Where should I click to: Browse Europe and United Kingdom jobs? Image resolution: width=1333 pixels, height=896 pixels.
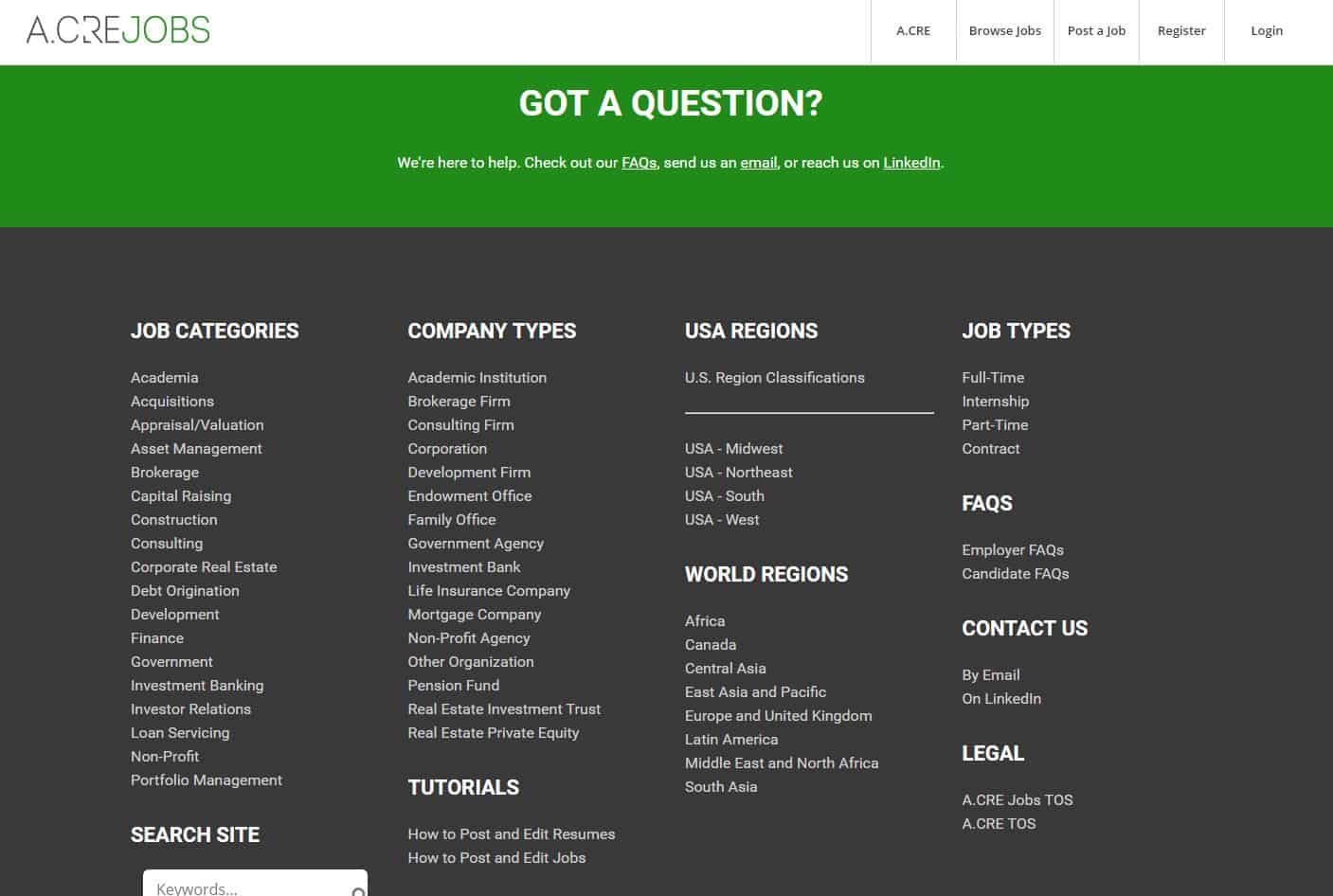[x=779, y=716]
